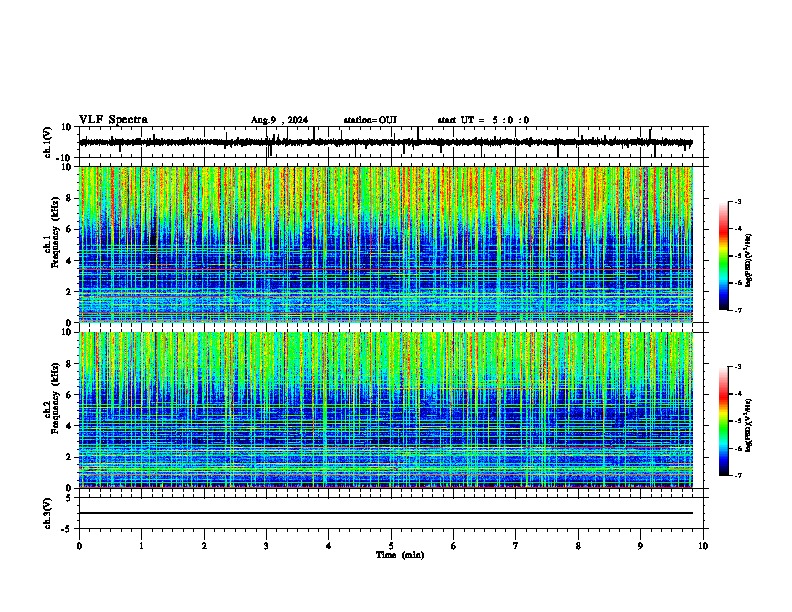Click the 'station=OUJ' label

coord(370,120)
